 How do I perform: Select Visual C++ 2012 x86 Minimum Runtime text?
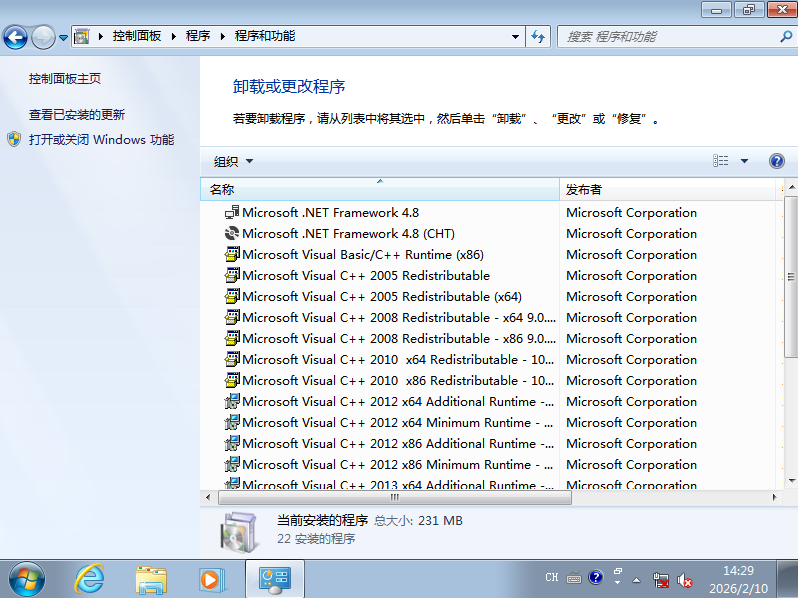pyautogui.click(x=398, y=465)
